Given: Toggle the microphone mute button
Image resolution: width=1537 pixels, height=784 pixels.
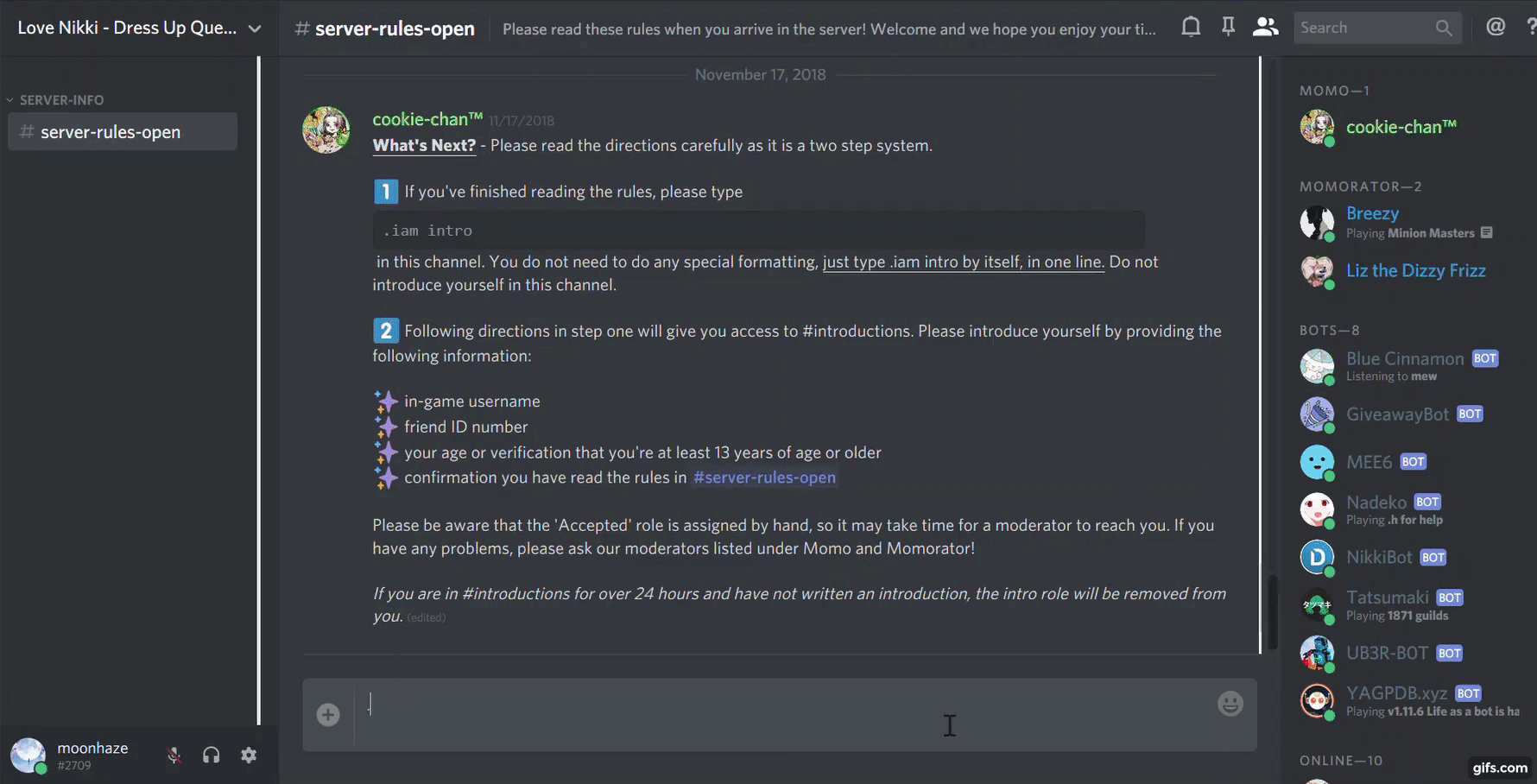Looking at the screenshot, I should (174, 756).
